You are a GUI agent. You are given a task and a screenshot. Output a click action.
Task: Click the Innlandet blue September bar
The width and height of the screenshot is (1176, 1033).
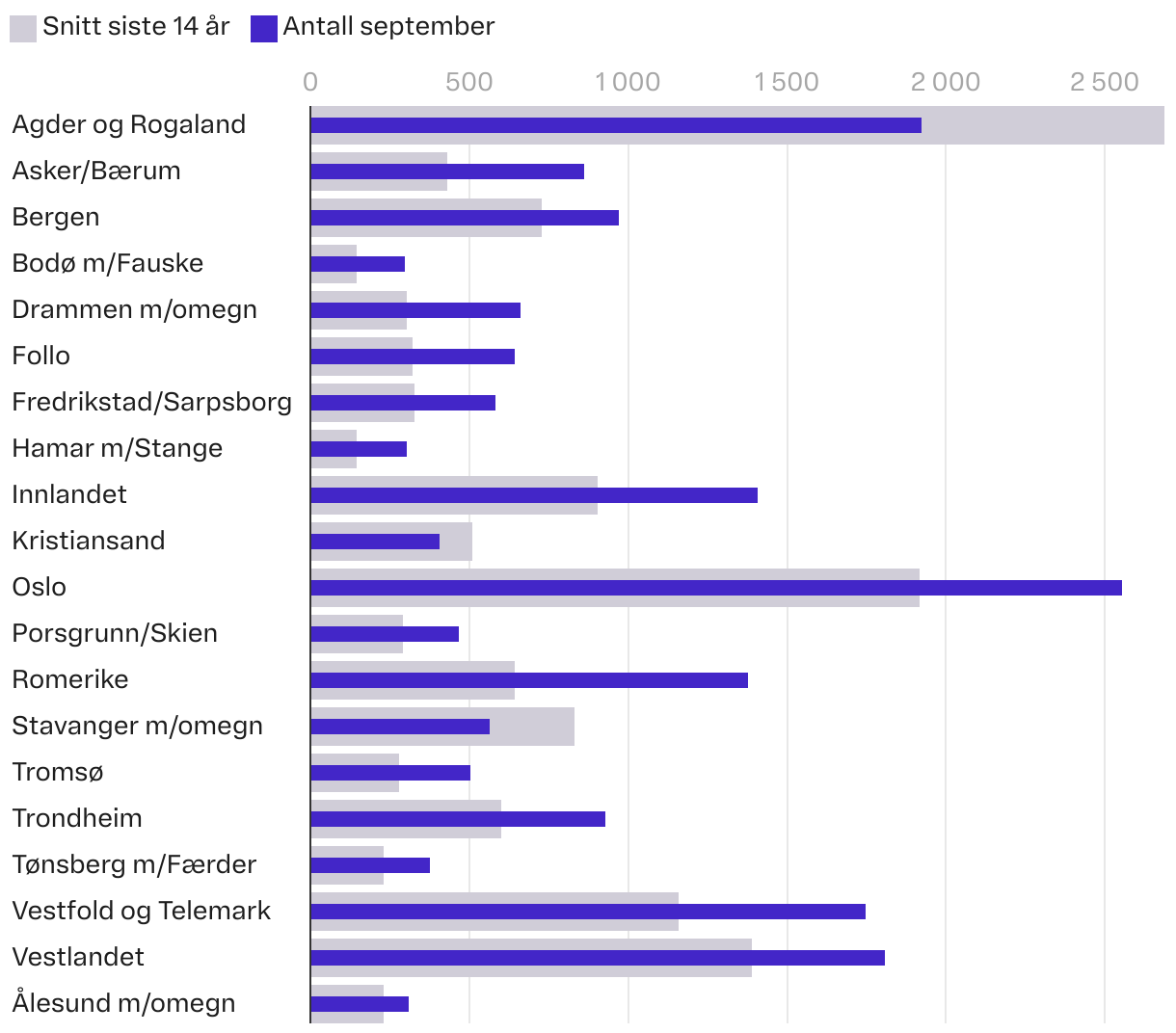pyautogui.click(x=533, y=495)
